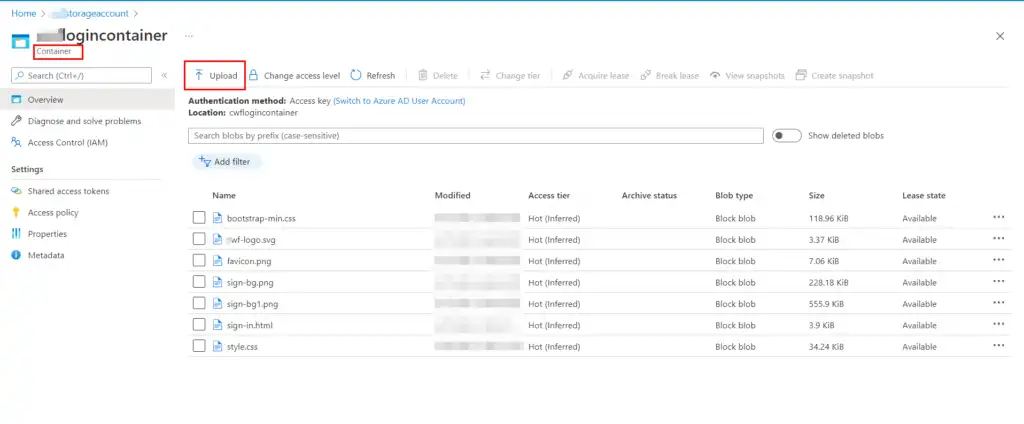Screen dimensions: 1024x424
Task: Check the sign-in.html checkbox
Action: click(199, 325)
